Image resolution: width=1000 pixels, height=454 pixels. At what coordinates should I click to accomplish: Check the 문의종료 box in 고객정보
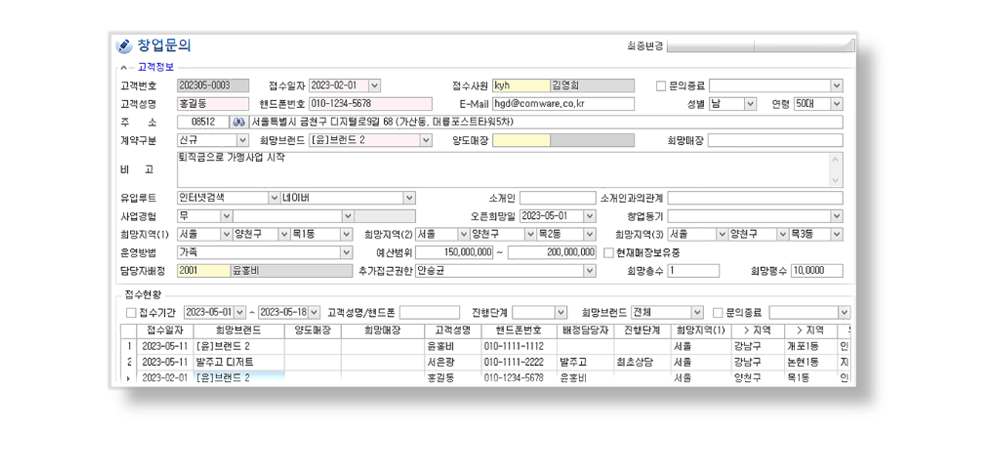tap(661, 85)
